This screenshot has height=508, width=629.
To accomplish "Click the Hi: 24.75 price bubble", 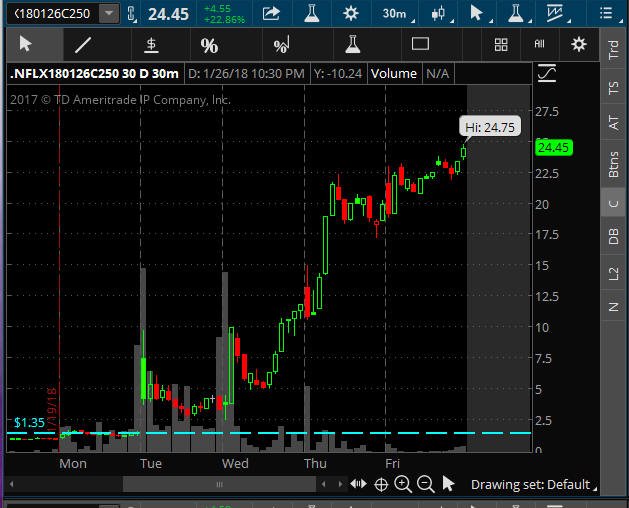I will pos(490,127).
